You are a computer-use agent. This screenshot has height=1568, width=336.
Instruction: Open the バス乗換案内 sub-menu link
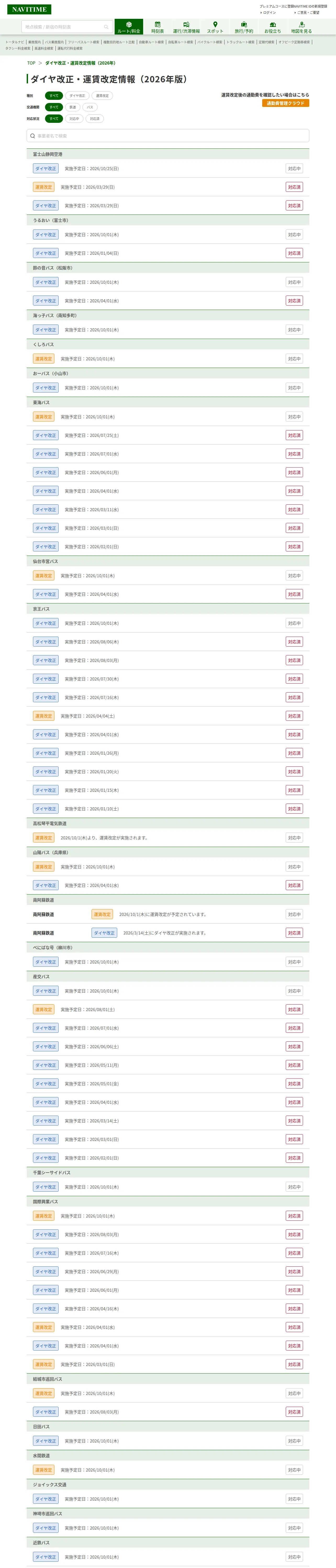click(x=54, y=42)
